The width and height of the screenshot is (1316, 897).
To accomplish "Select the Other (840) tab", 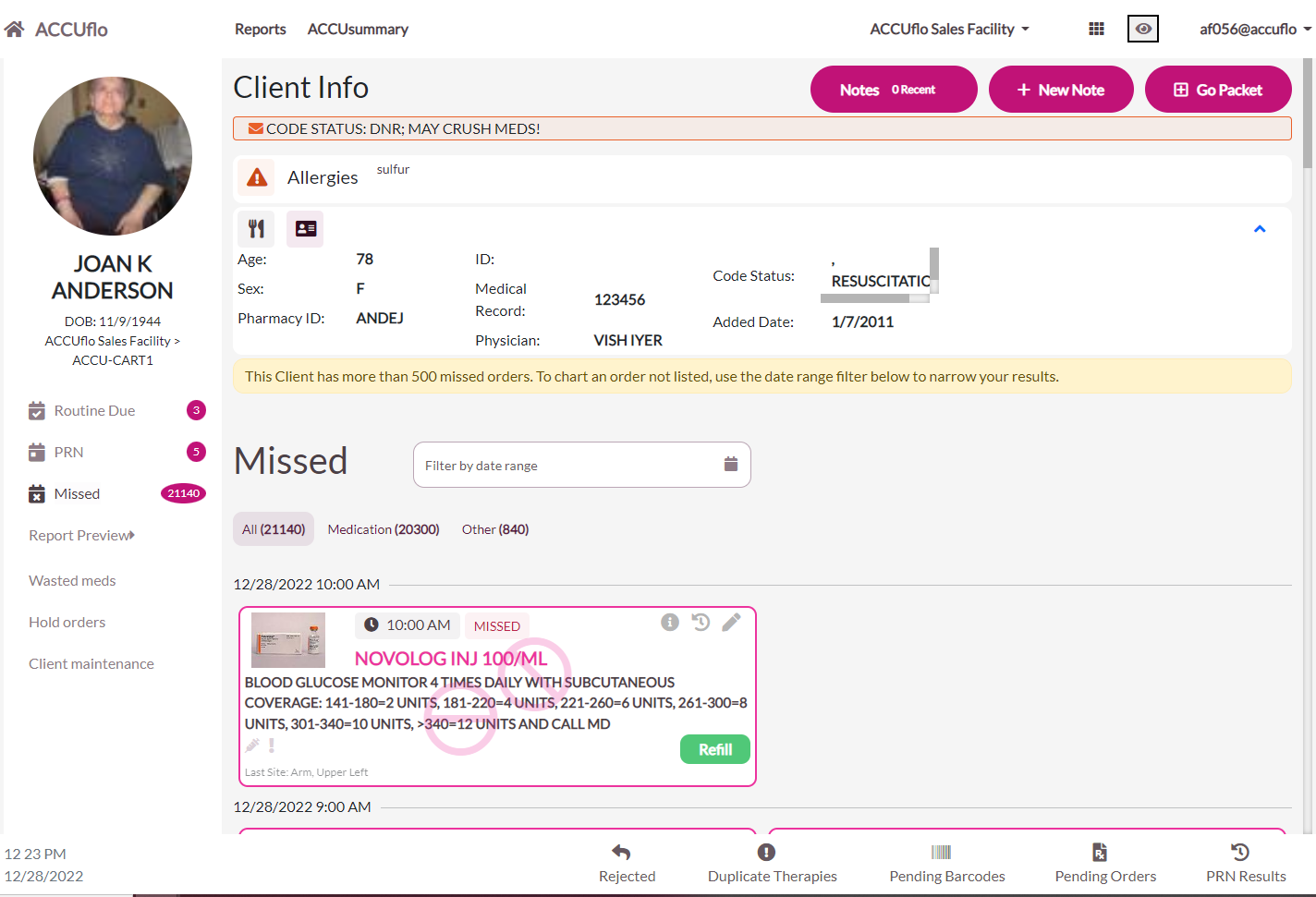I will coord(495,529).
